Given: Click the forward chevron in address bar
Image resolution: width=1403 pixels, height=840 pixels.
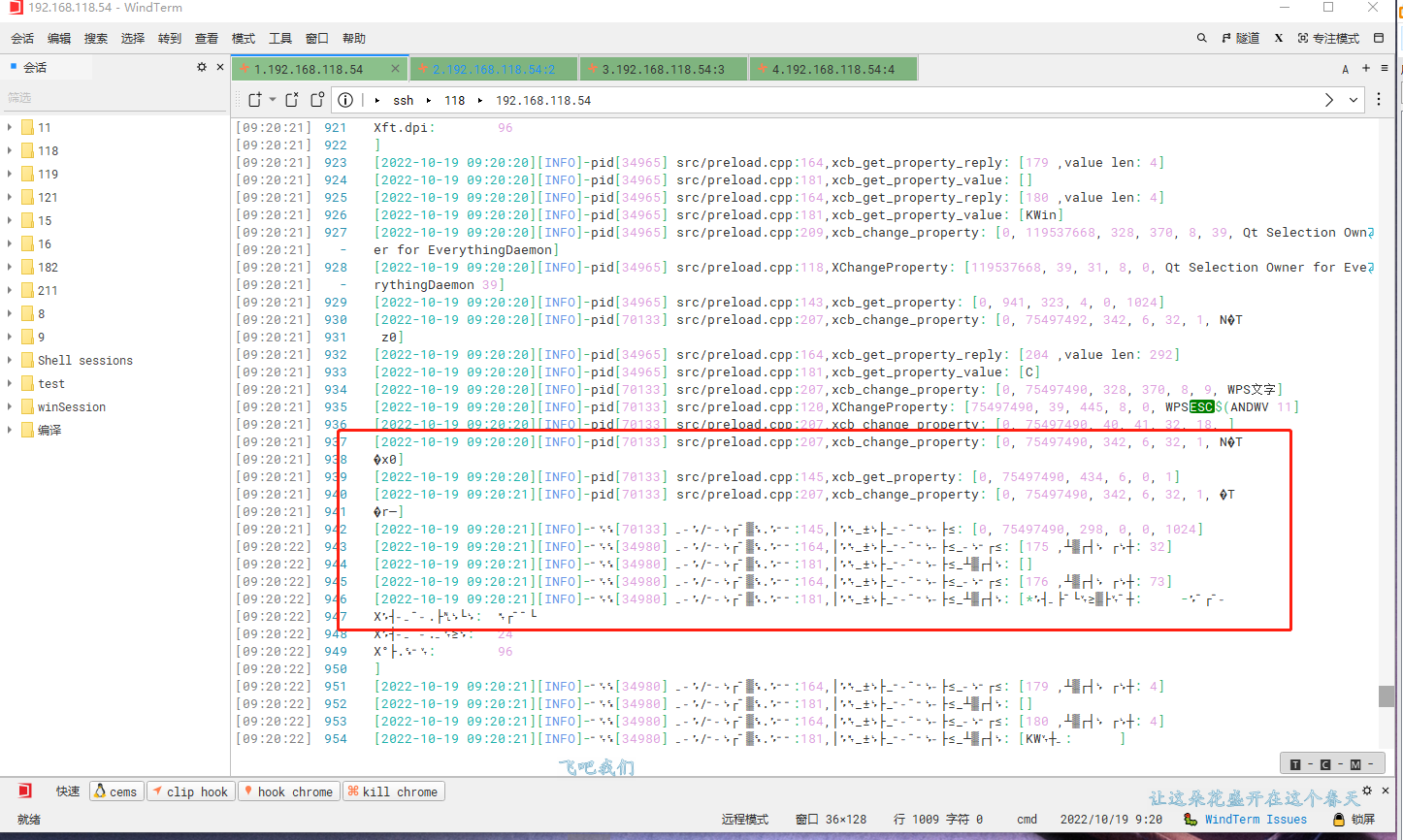Looking at the screenshot, I should [x=1329, y=100].
